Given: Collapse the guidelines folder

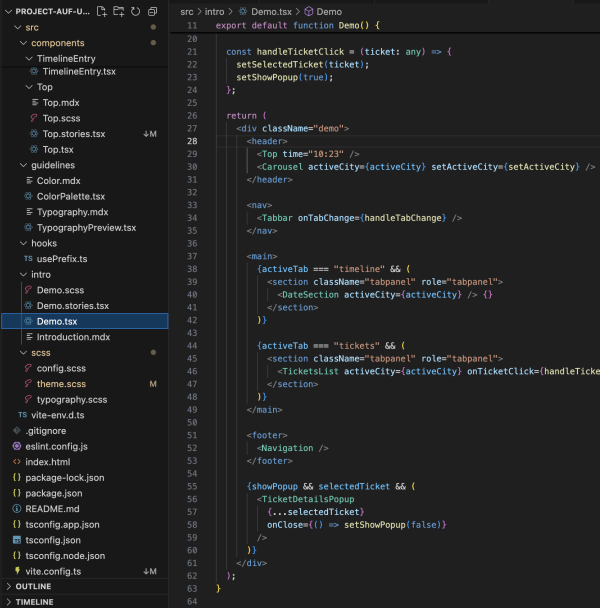Looking at the screenshot, I should (23, 165).
